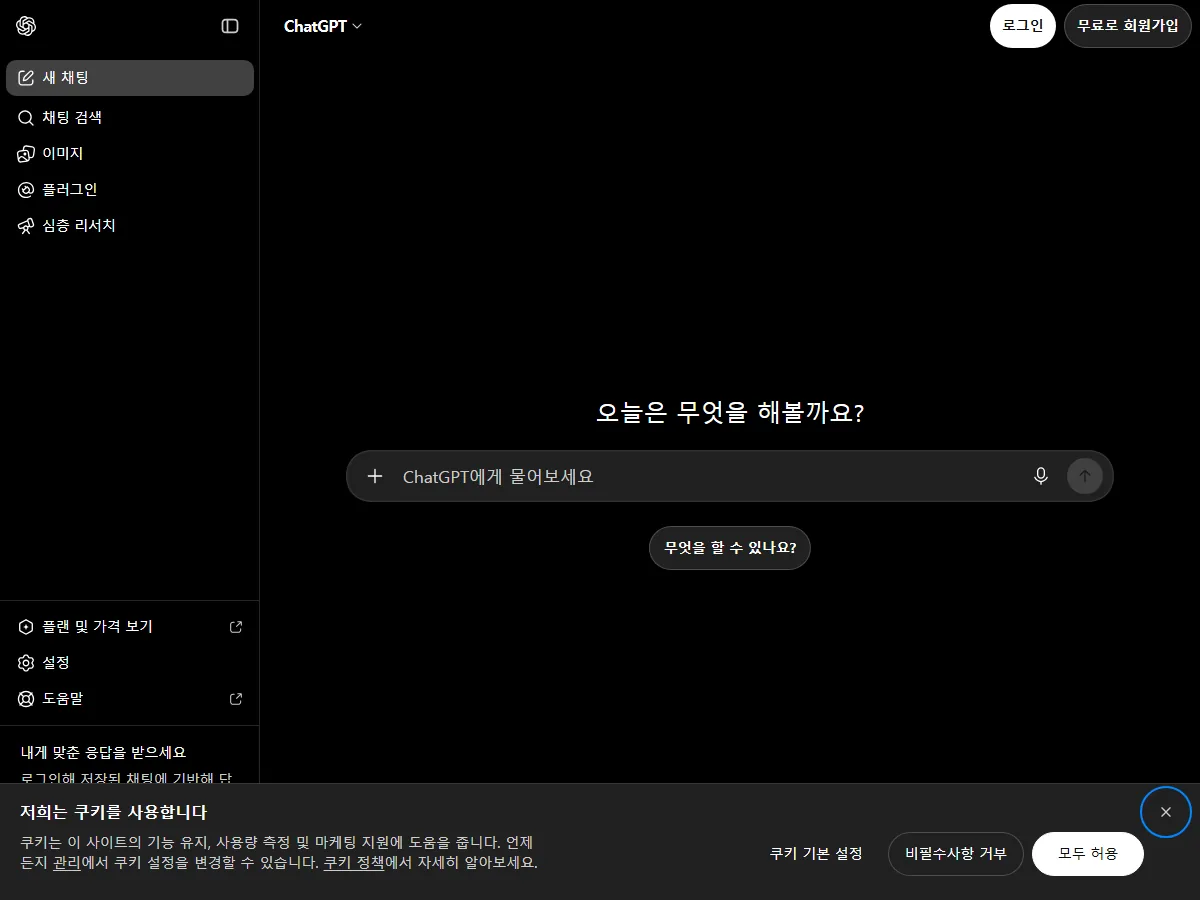The image size is (1200, 900).
Task: Open 채팅 검색 in the sidebar
Action: click(130, 118)
